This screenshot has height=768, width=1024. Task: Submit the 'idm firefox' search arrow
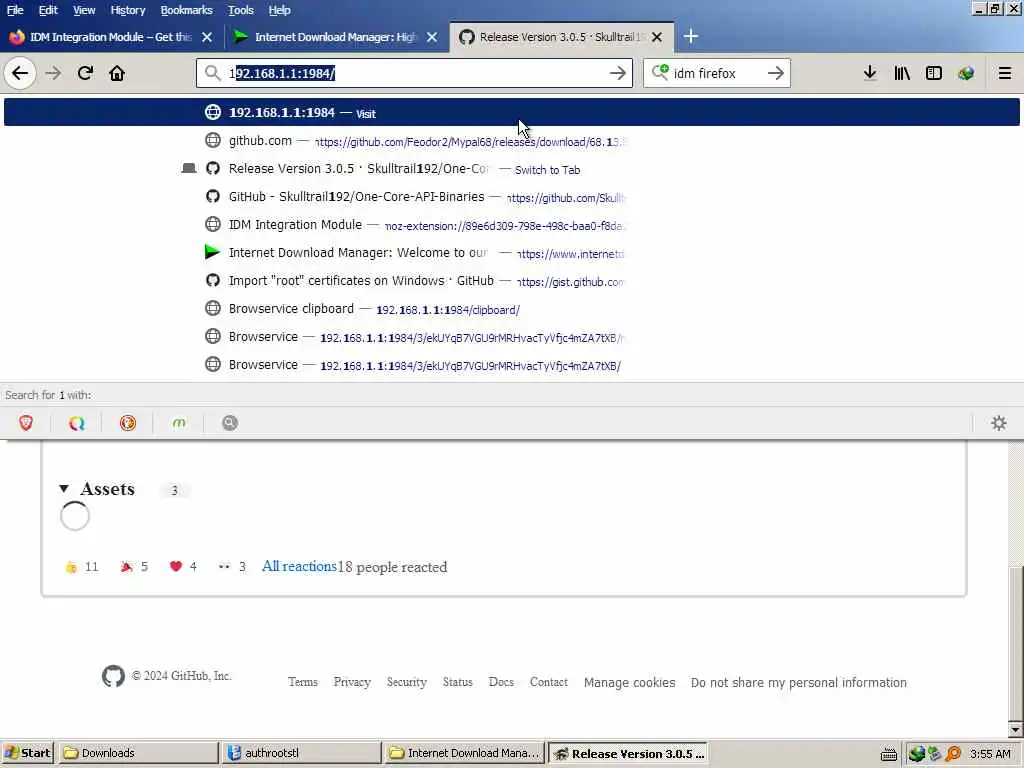pos(776,73)
